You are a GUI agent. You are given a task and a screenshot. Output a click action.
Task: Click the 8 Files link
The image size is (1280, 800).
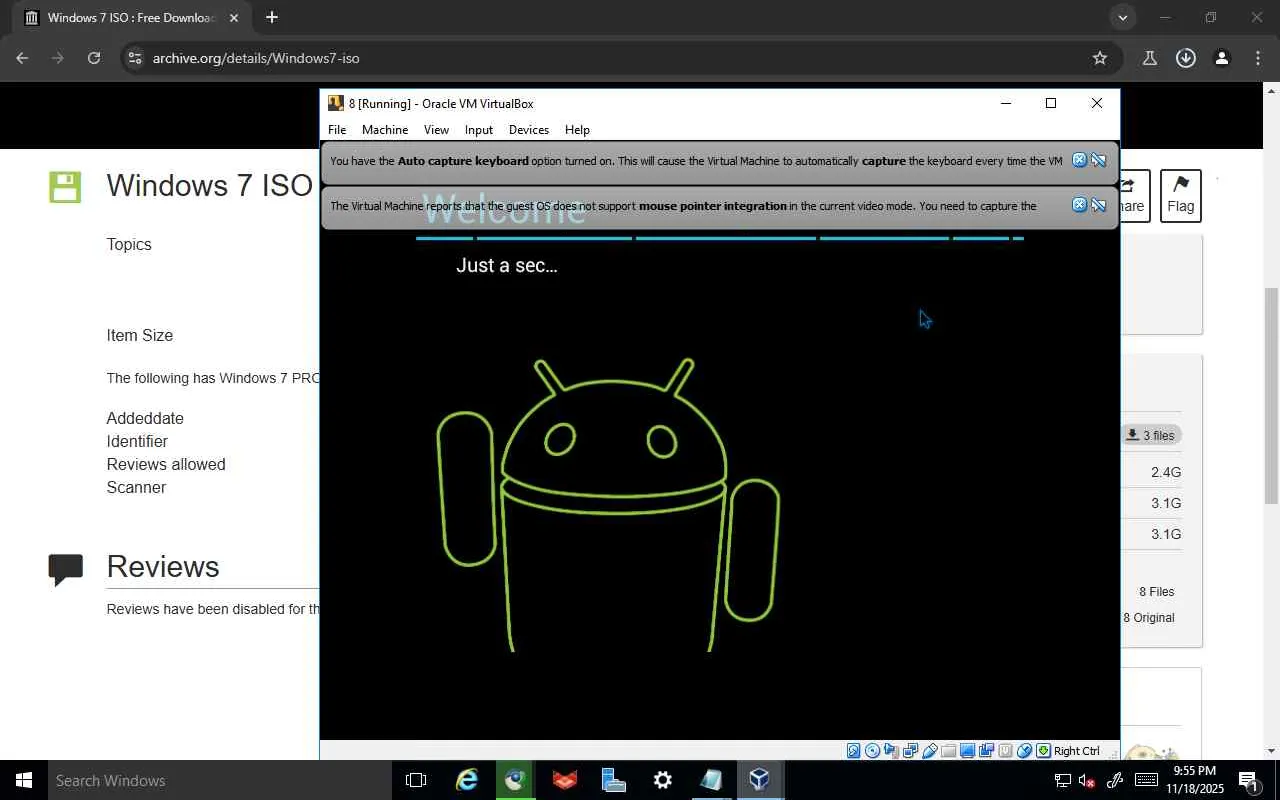pyautogui.click(x=1157, y=592)
